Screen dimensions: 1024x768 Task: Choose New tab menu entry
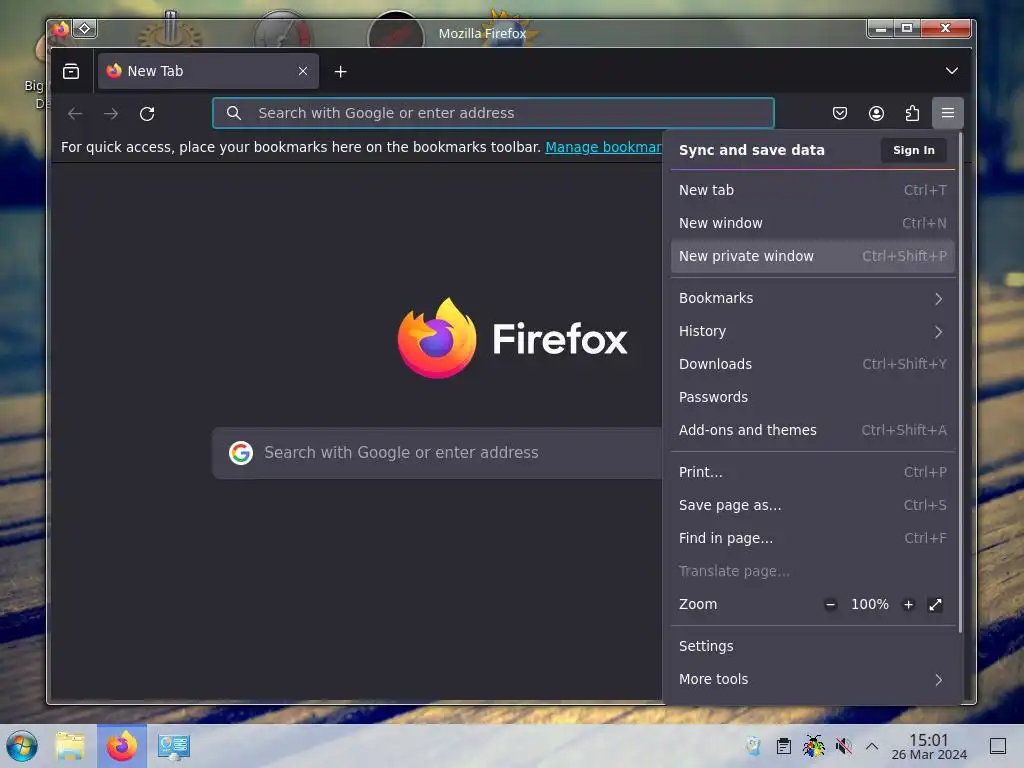[812, 190]
